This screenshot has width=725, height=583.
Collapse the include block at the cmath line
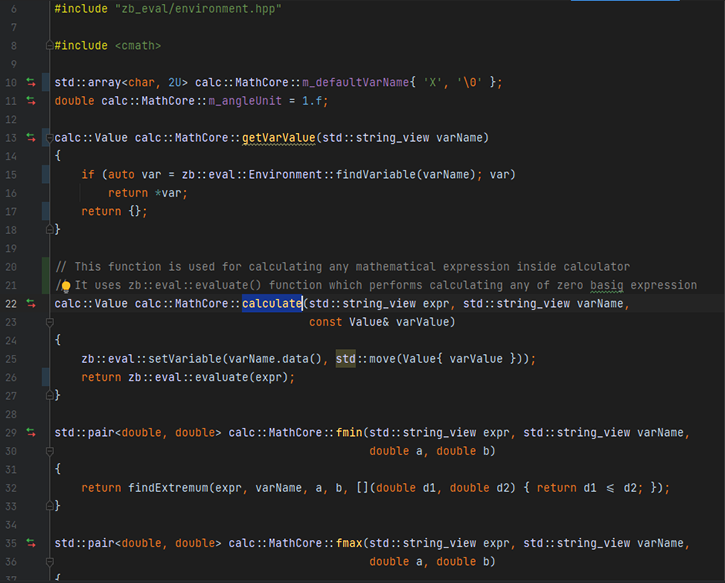pyautogui.click(x=47, y=46)
